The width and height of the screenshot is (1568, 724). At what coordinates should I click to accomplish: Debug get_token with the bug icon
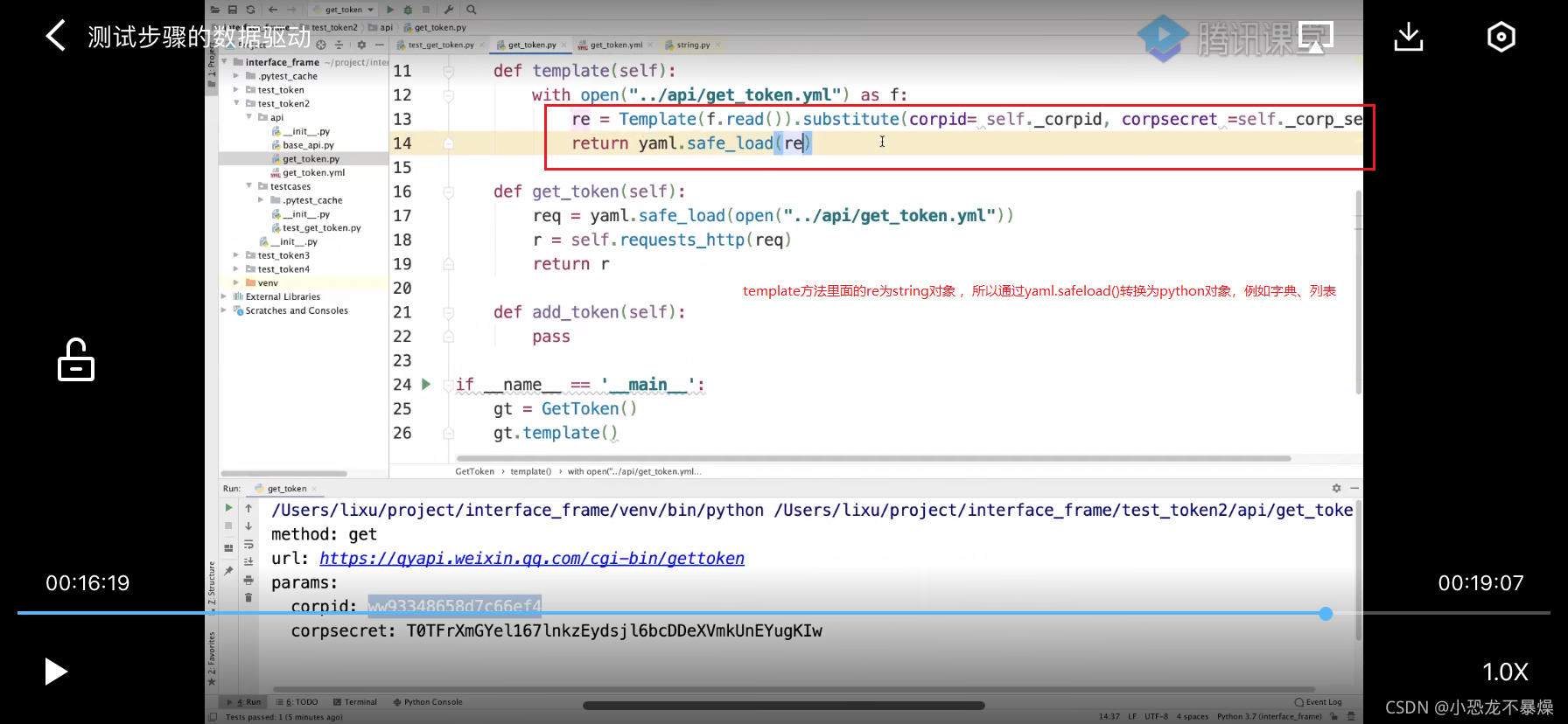click(408, 10)
